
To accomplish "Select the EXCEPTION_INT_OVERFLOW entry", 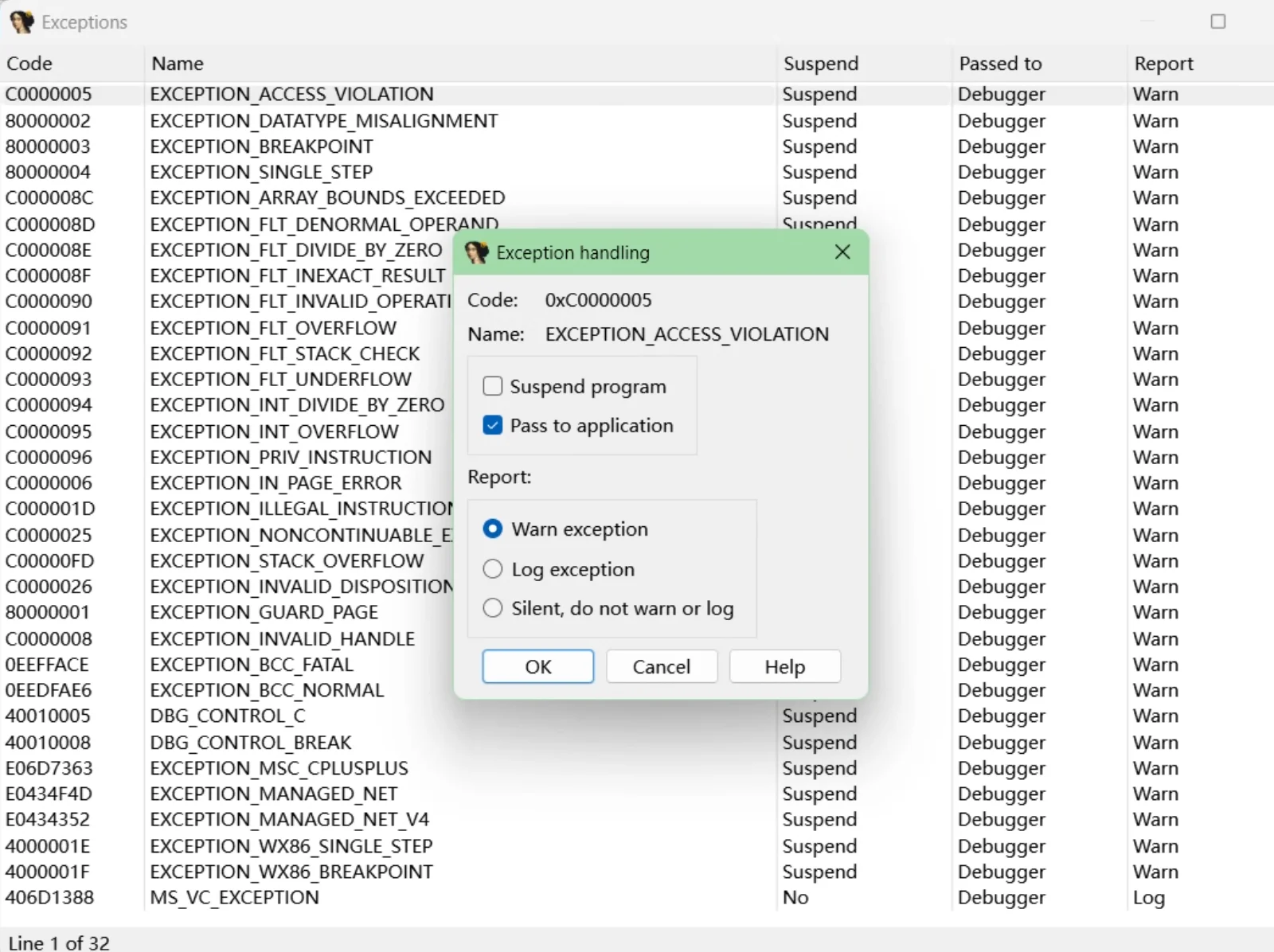I will pyautogui.click(x=274, y=431).
